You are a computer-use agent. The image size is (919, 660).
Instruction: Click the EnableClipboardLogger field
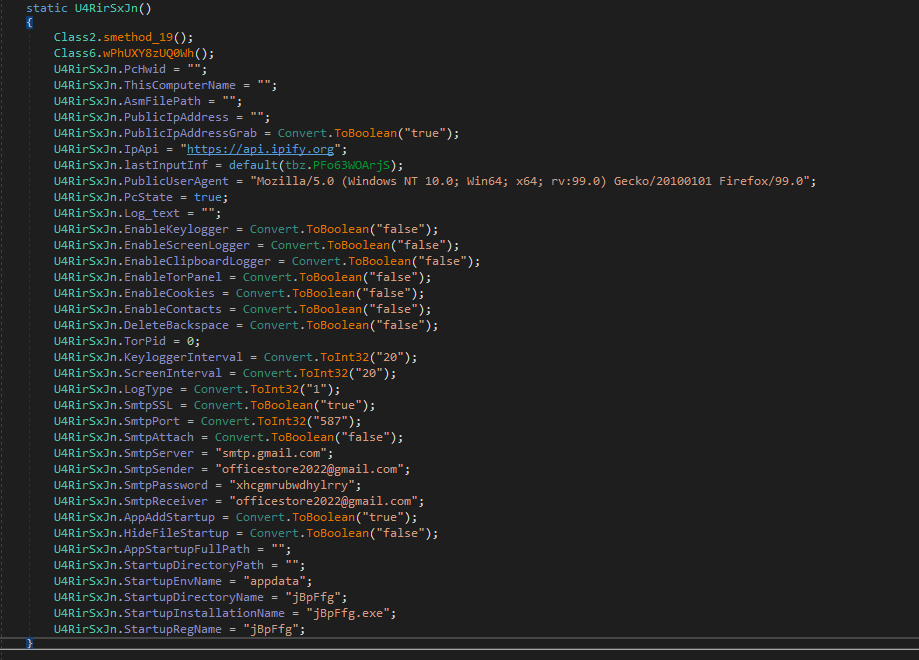pos(197,261)
